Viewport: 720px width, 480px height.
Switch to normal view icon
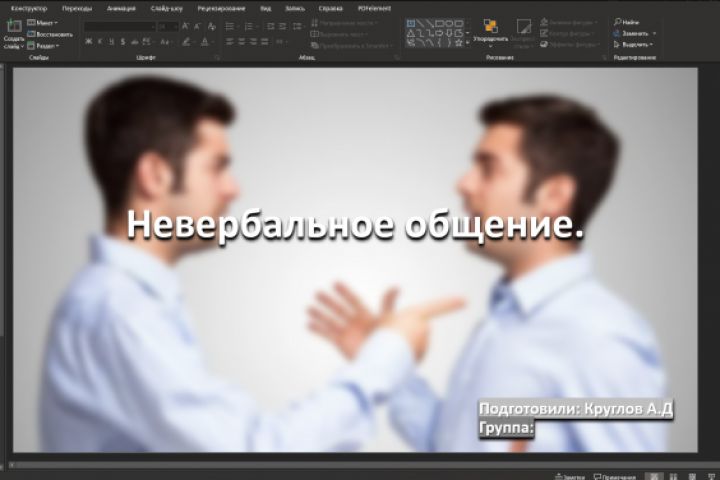(x=654, y=476)
